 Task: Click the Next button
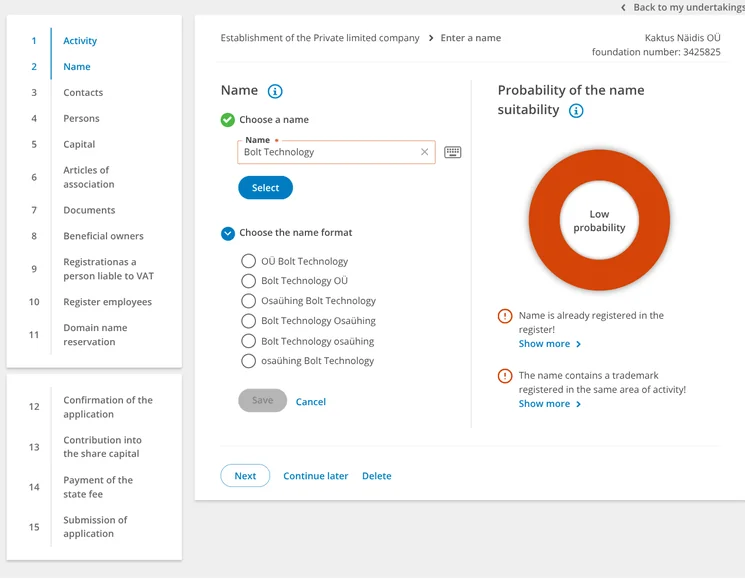point(245,476)
